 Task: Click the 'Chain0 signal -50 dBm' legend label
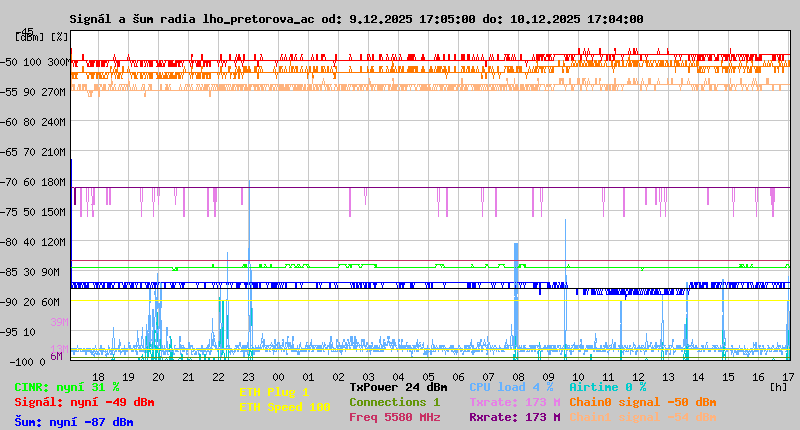[x=643, y=402]
